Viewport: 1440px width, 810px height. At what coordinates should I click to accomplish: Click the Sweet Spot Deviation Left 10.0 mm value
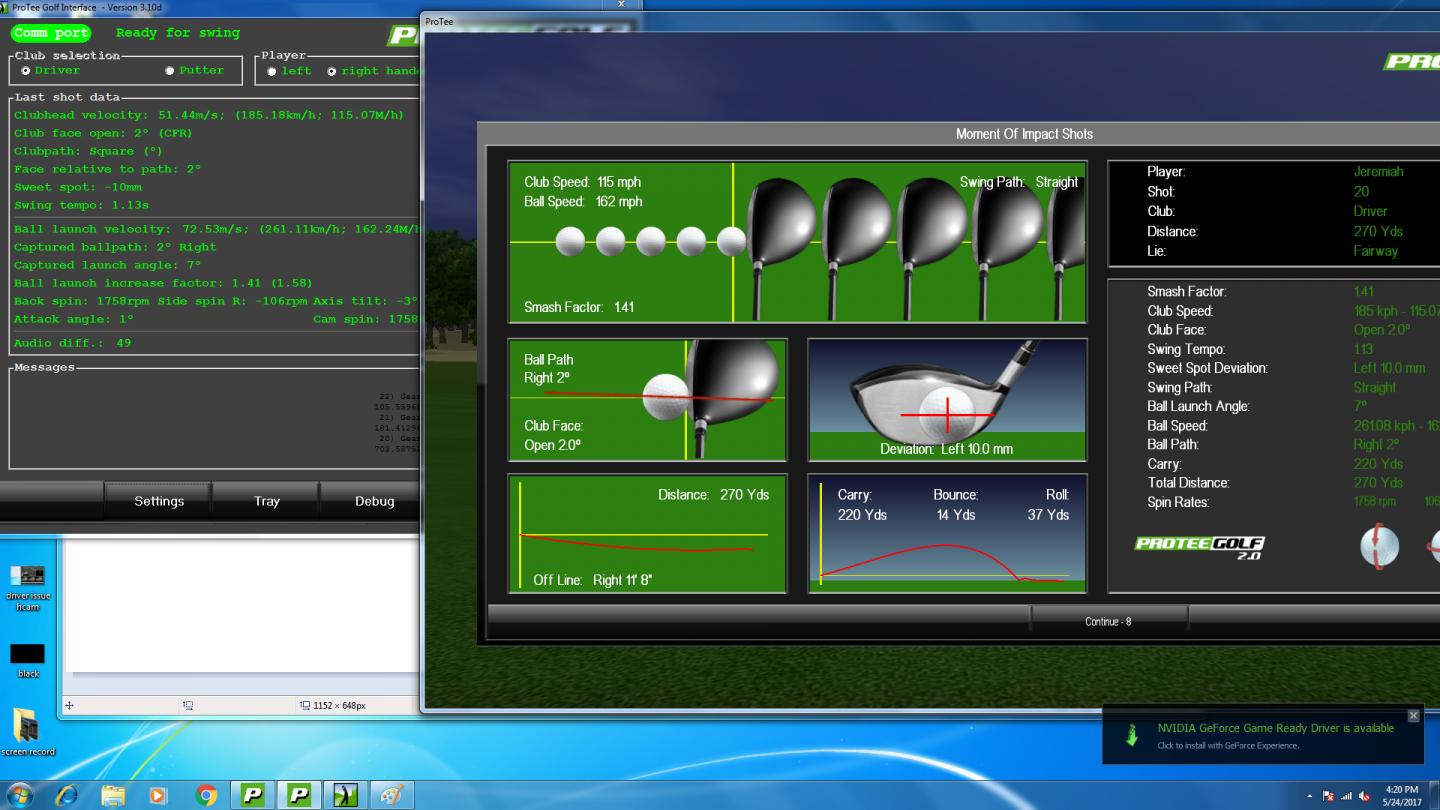click(x=1389, y=368)
